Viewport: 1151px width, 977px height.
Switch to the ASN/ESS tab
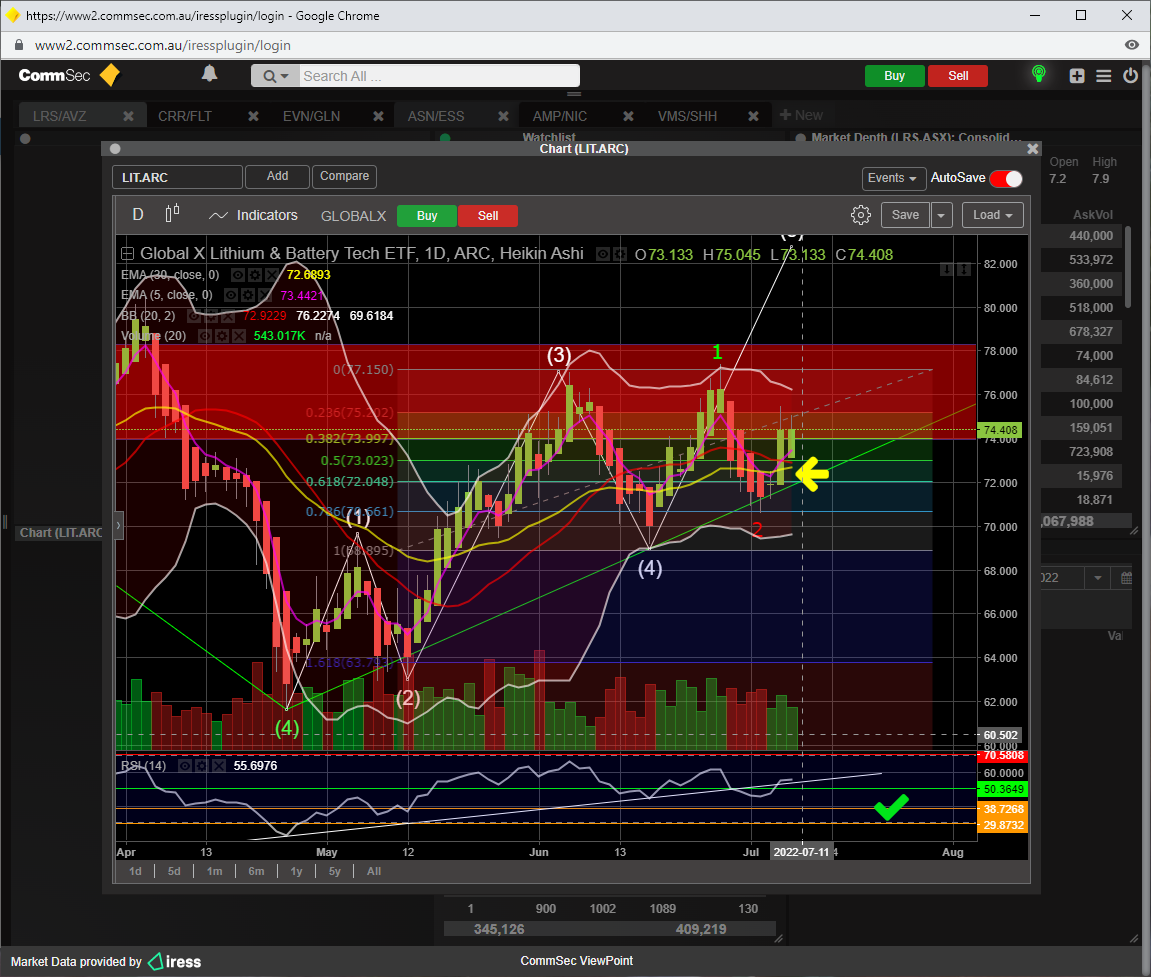pos(436,116)
